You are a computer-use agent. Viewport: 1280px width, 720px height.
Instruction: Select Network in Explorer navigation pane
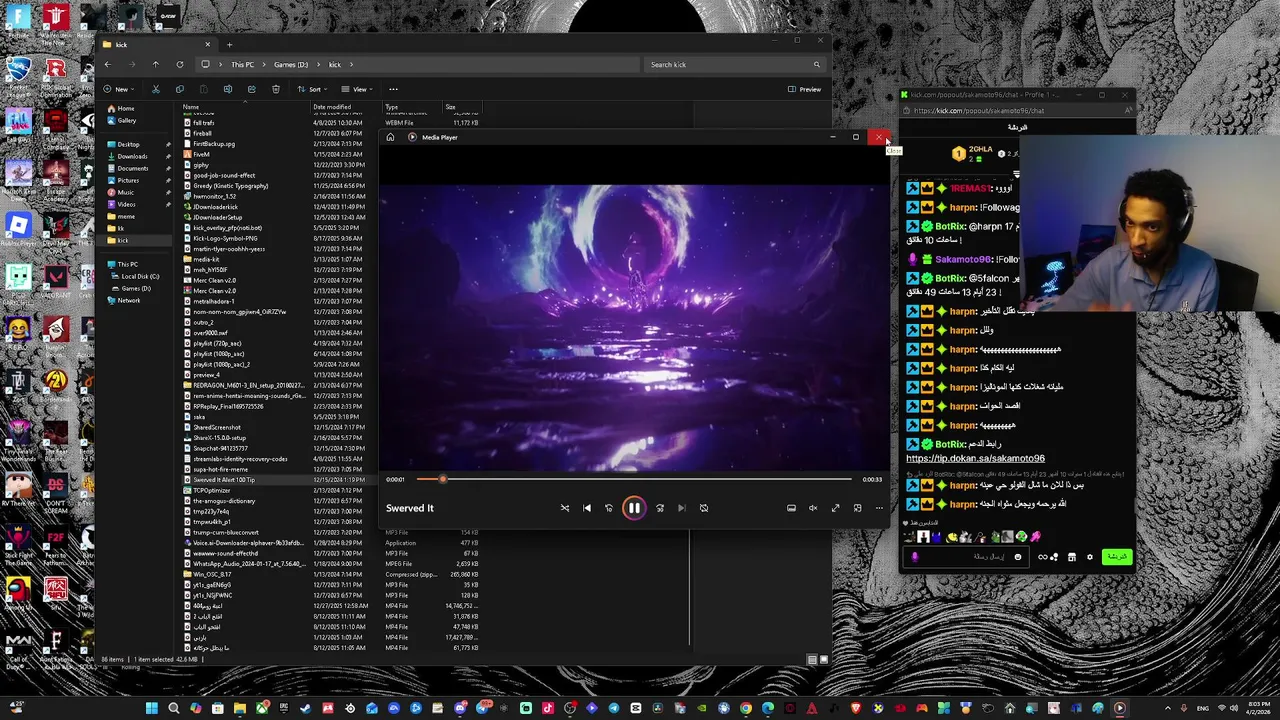coord(129,300)
